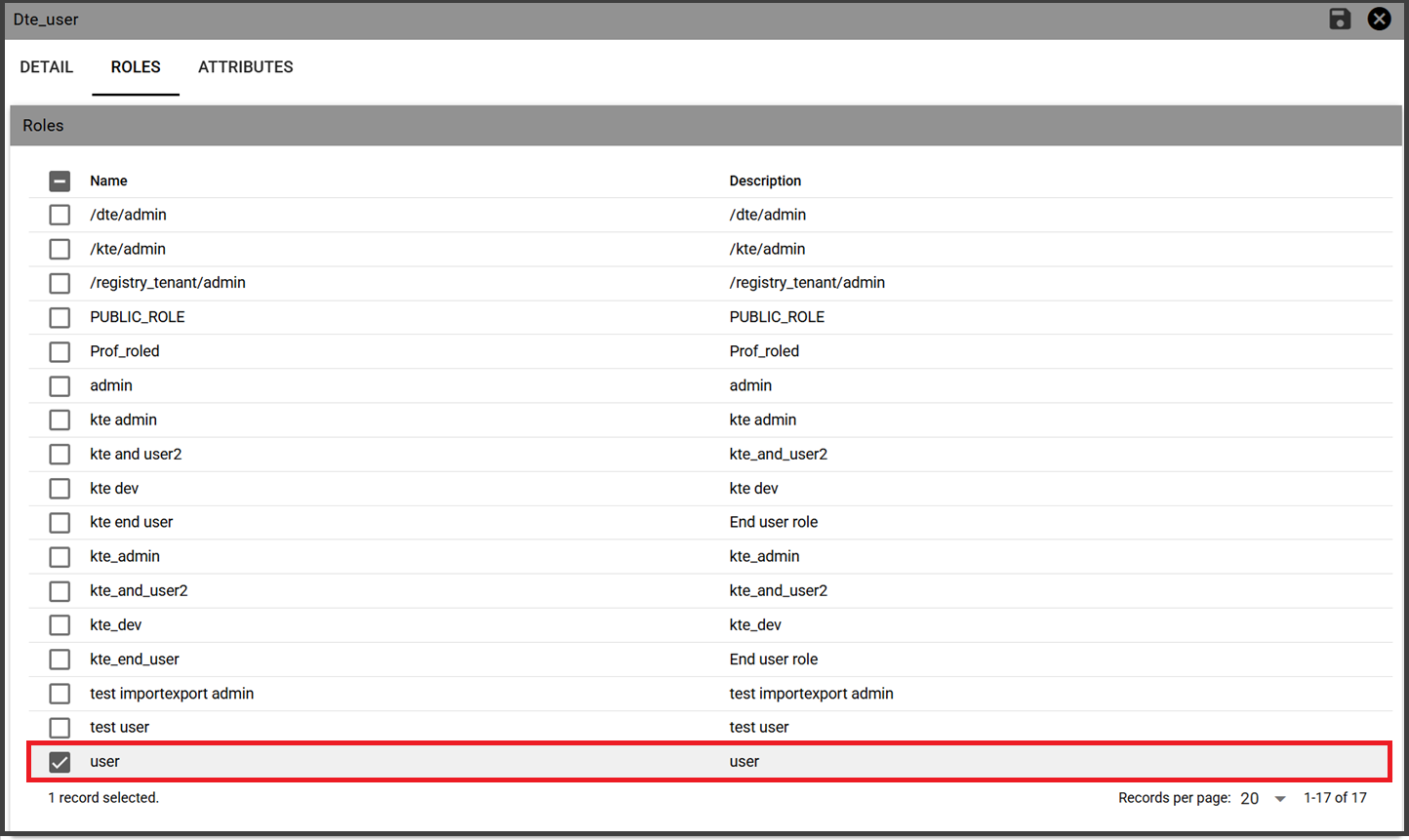Uncheck the selected user role checkbox
The height and width of the screenshot is (840, 1409).
(x=60, y=762)
